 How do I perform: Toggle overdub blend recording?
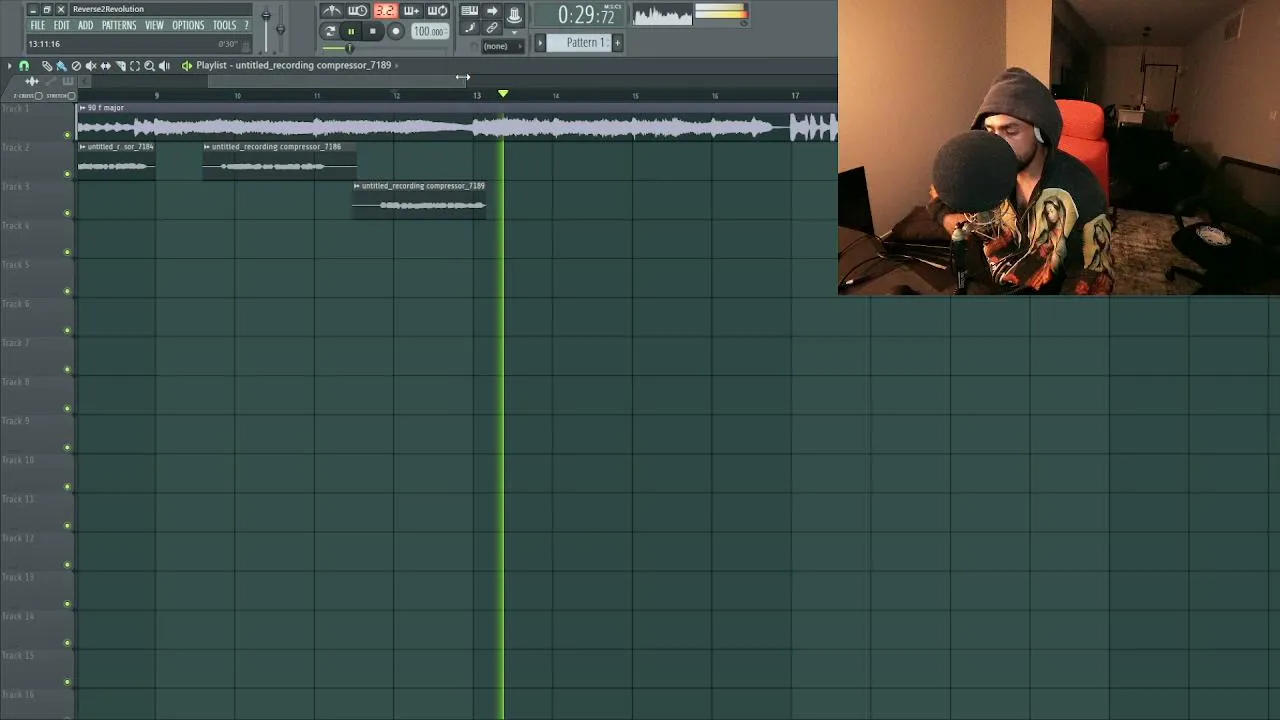(412, 11)
